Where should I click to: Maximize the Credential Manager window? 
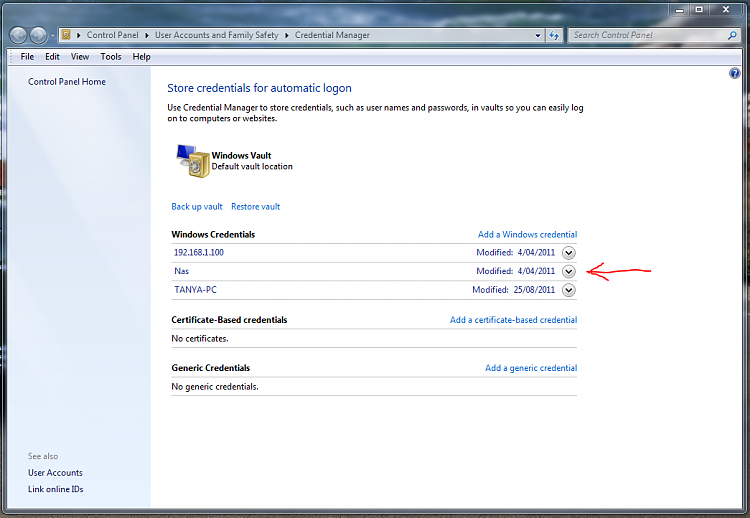point(699,10)
